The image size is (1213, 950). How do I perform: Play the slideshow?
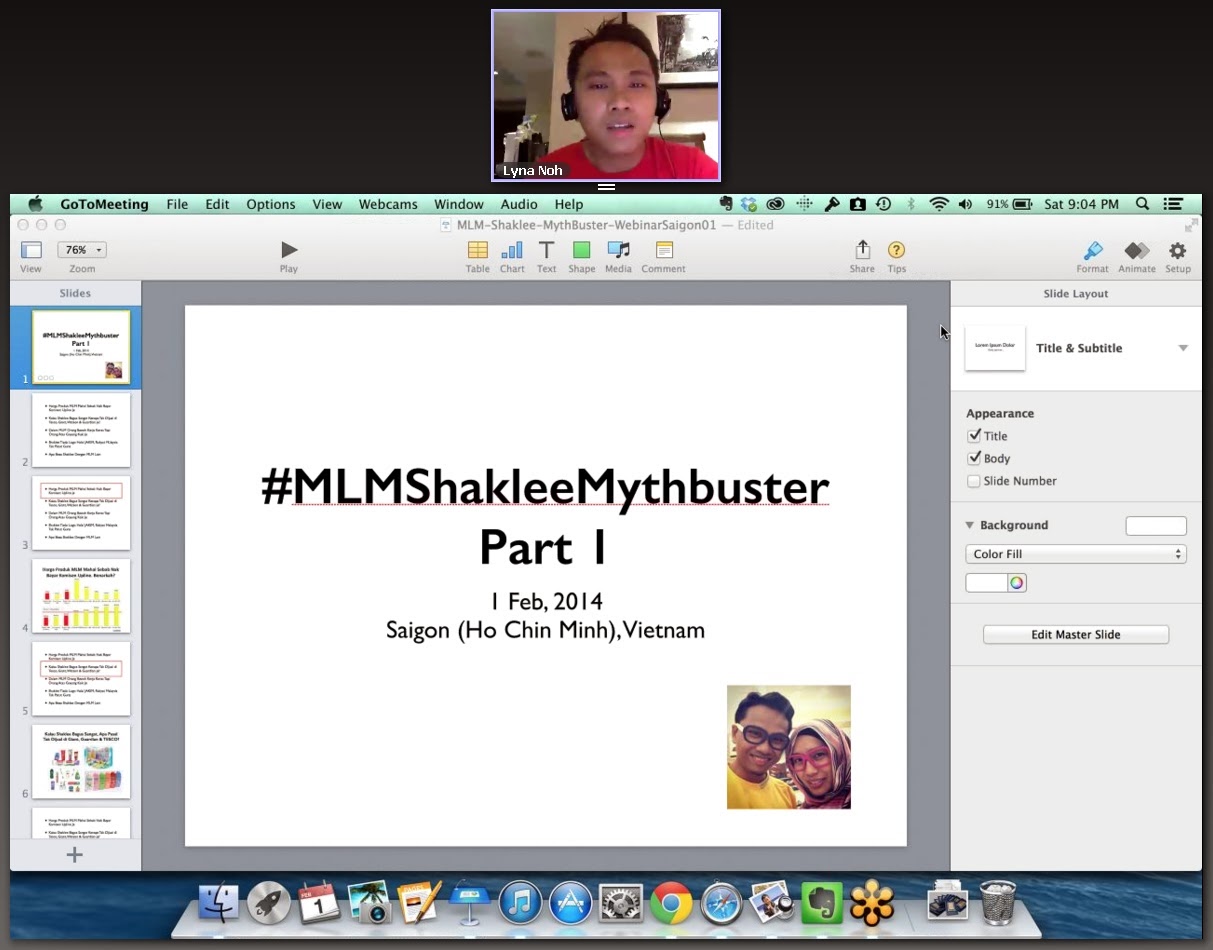[x=289, y=250]
